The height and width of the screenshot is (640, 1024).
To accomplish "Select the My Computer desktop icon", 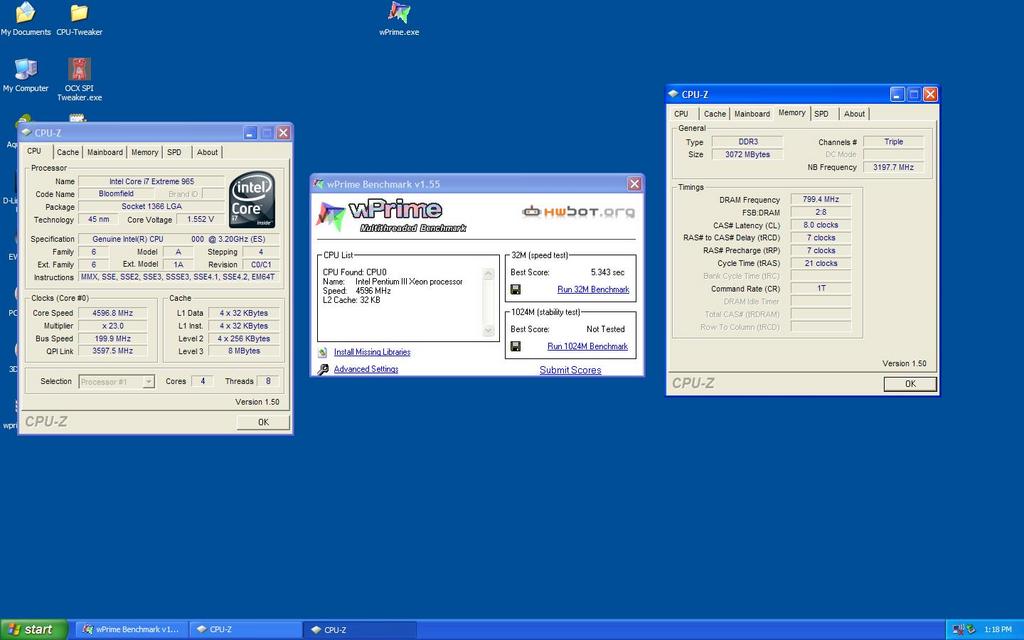I will (x=25, y=74).
